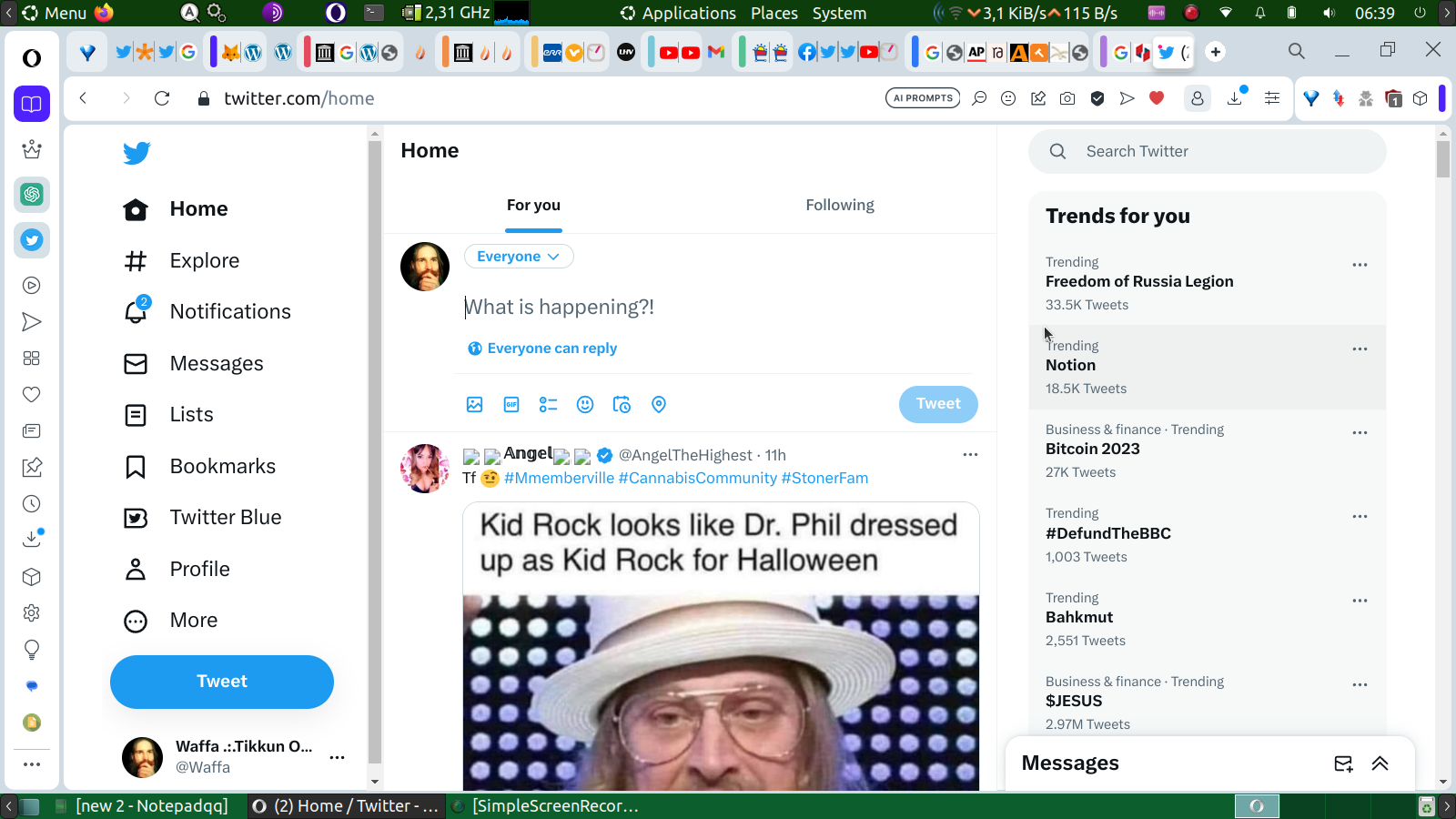Click the schedule tweet icon
The height and width of the screenshot is (819, 1456).
pyautogui.click(x=622, y=404)
